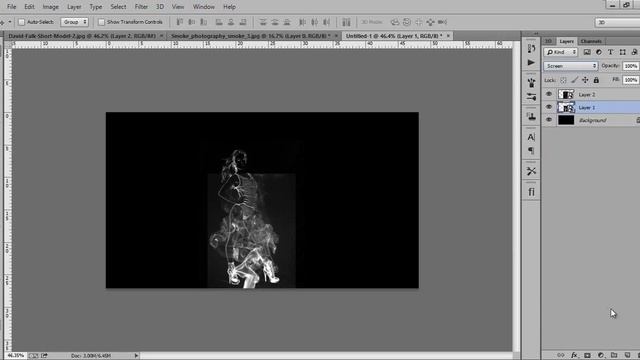Screen dimensions: 640x360
Task: Toggle lock transparent pixels
Action: 563,80
